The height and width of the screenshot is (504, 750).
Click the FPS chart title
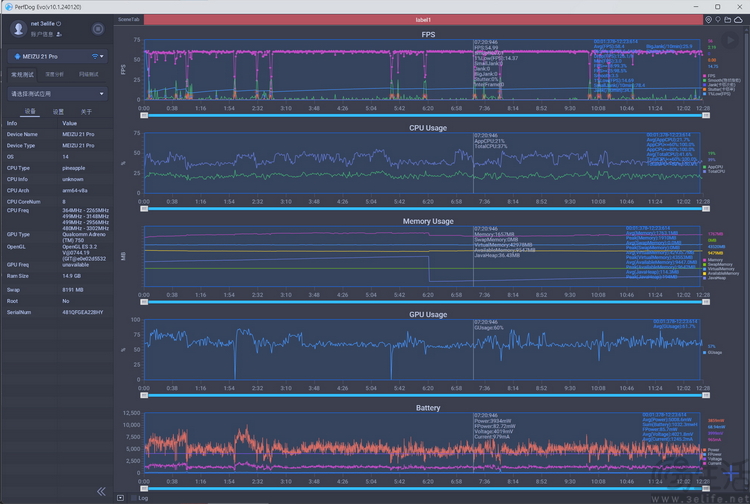[428, 34]
